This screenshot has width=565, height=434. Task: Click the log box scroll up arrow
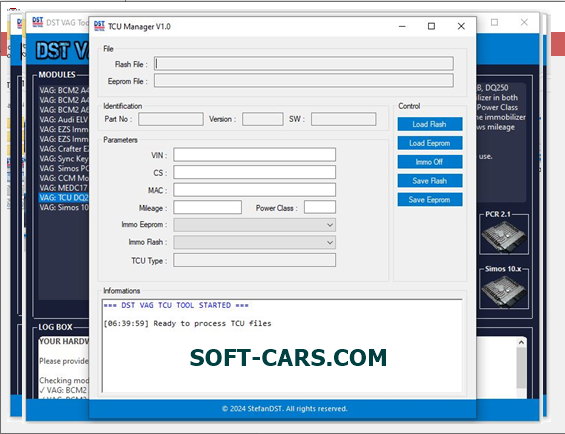pyautogui.click(x=521, y=342)
